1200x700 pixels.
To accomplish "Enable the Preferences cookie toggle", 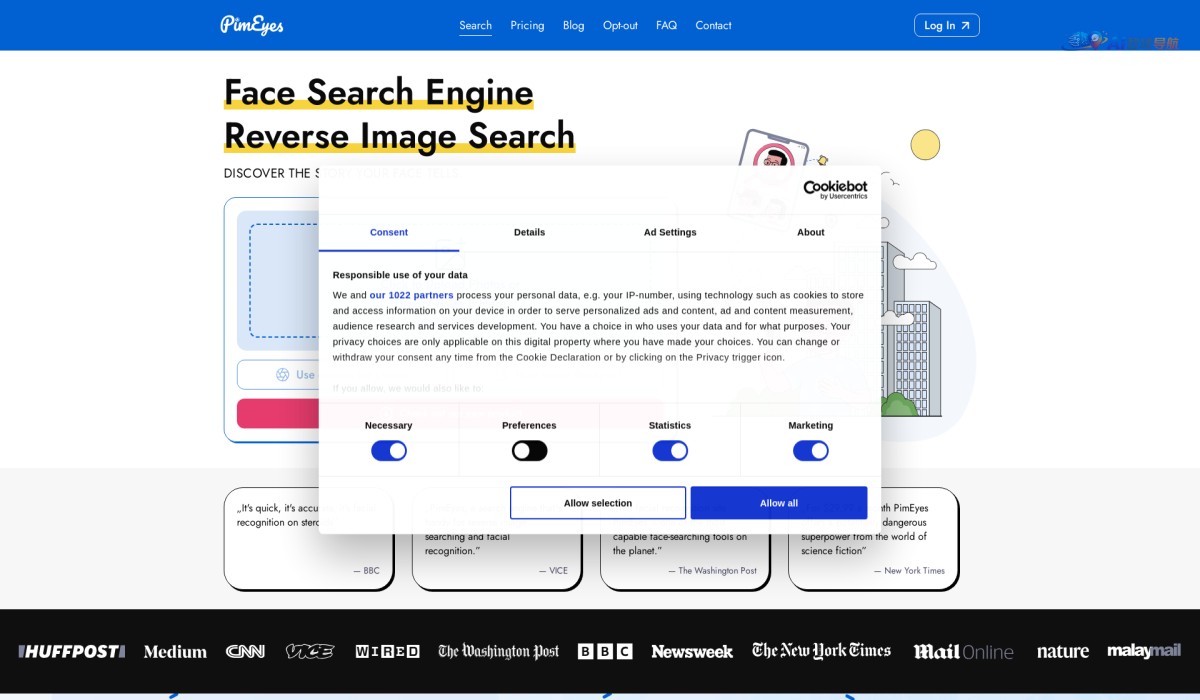I will (529, 451).
